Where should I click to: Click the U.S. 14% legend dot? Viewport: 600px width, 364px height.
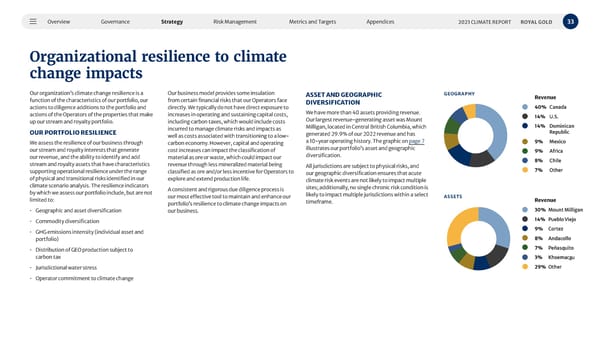(x=525, y=116)
